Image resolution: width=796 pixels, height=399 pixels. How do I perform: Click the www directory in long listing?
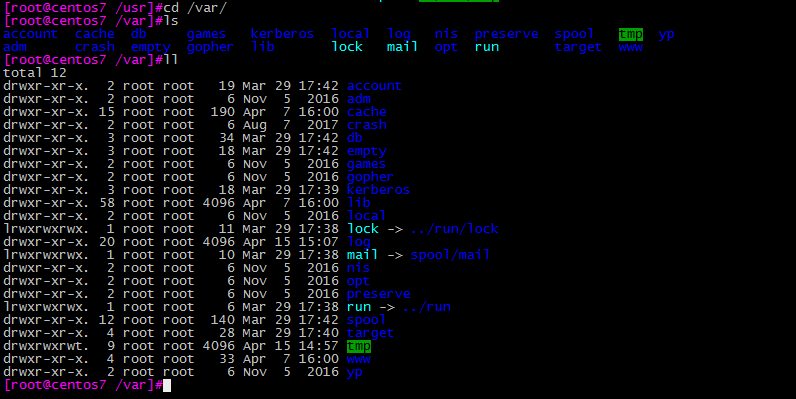click(359, 359)
